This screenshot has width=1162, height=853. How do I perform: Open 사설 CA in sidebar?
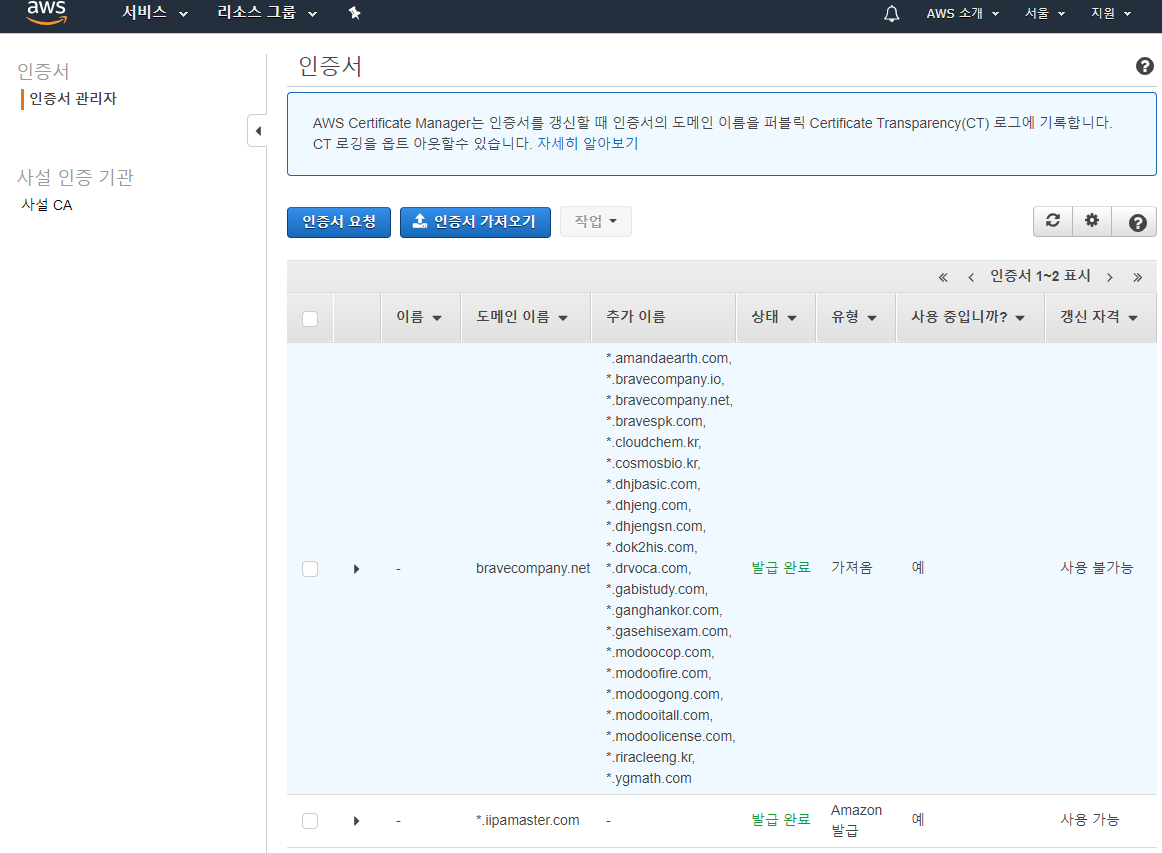tap(47, 205)
